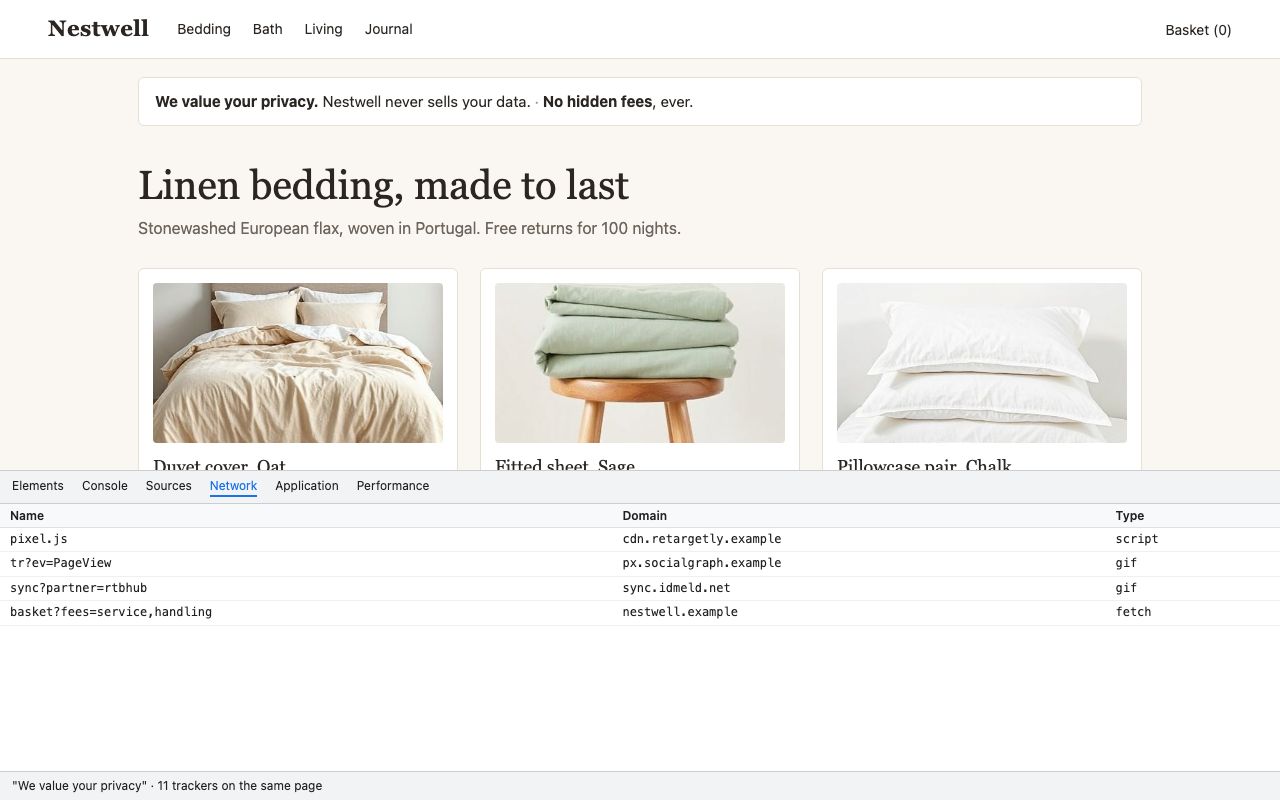Viewport: 1280px width, 800px height.
Task: Click the cdn.retargetly.example domain cell
Action: click(702, 539)
